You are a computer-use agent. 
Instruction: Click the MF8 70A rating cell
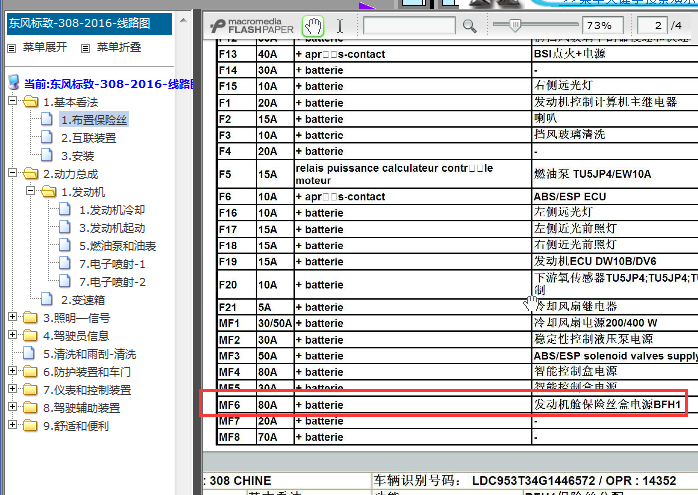(275, 437)
